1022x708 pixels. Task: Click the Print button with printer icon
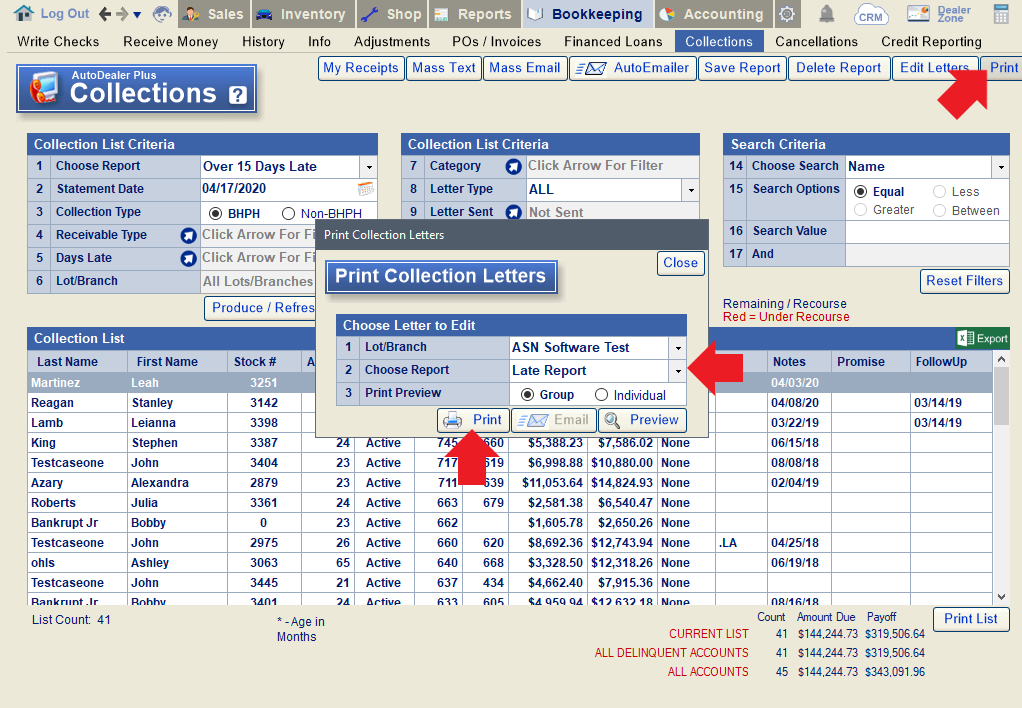(x=473, y=420)
